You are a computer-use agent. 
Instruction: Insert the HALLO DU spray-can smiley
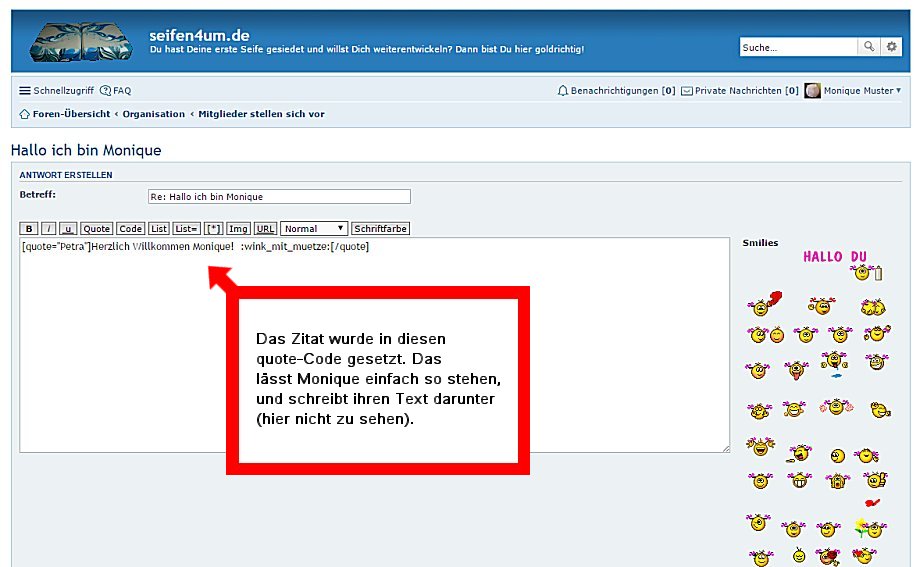point(841,265)
